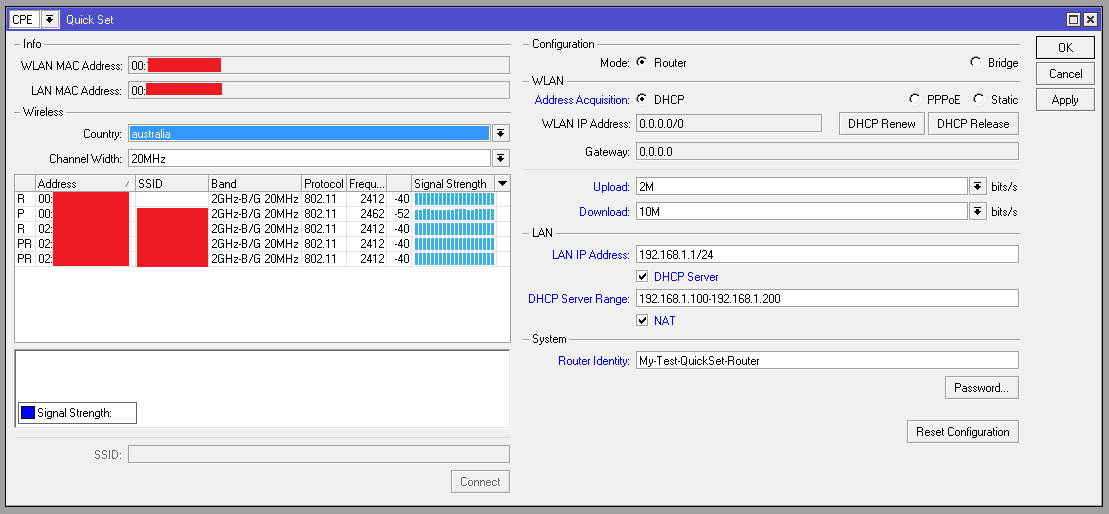
Task: Click the blue Signal Strength legend swatch
Action: 28,413
